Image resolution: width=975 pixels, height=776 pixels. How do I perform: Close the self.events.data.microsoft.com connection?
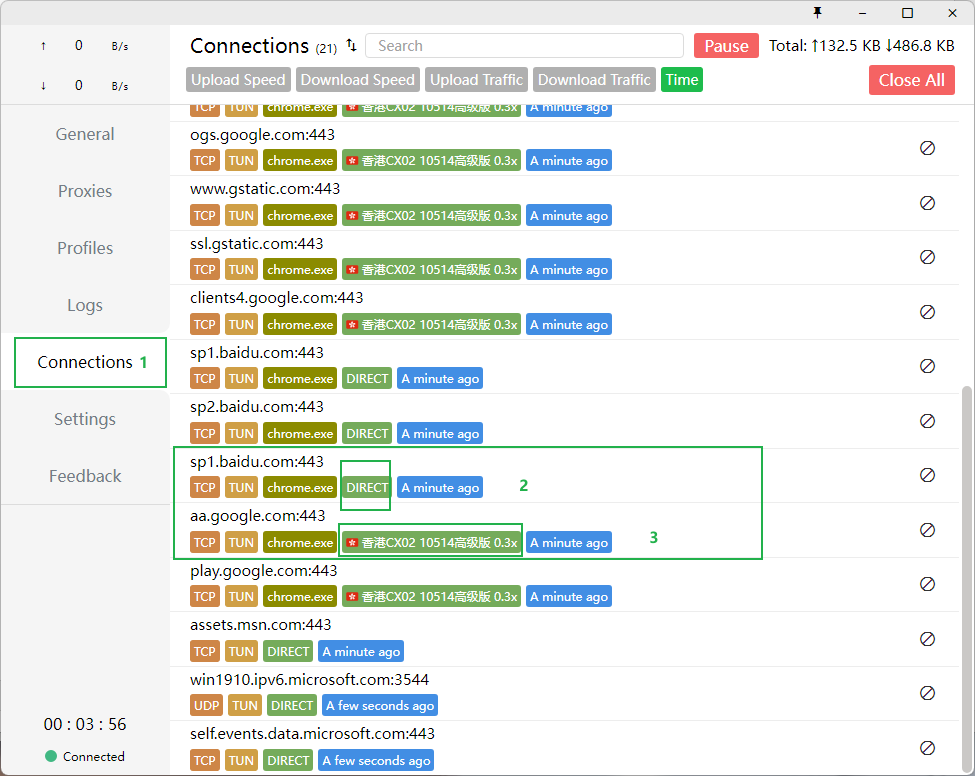(x=927, y=747)
